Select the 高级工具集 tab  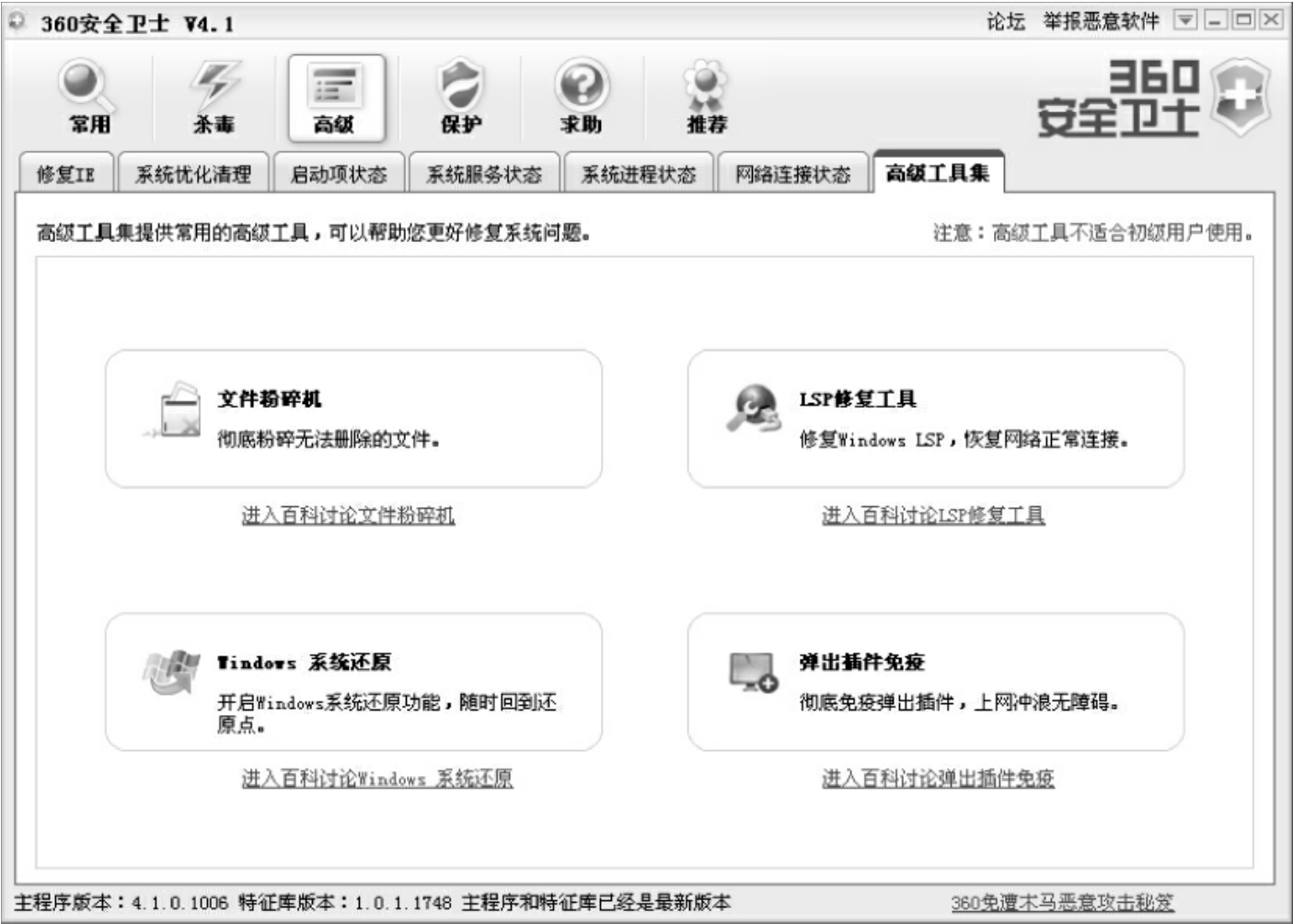pyautogui.click(x=938, y=172)
